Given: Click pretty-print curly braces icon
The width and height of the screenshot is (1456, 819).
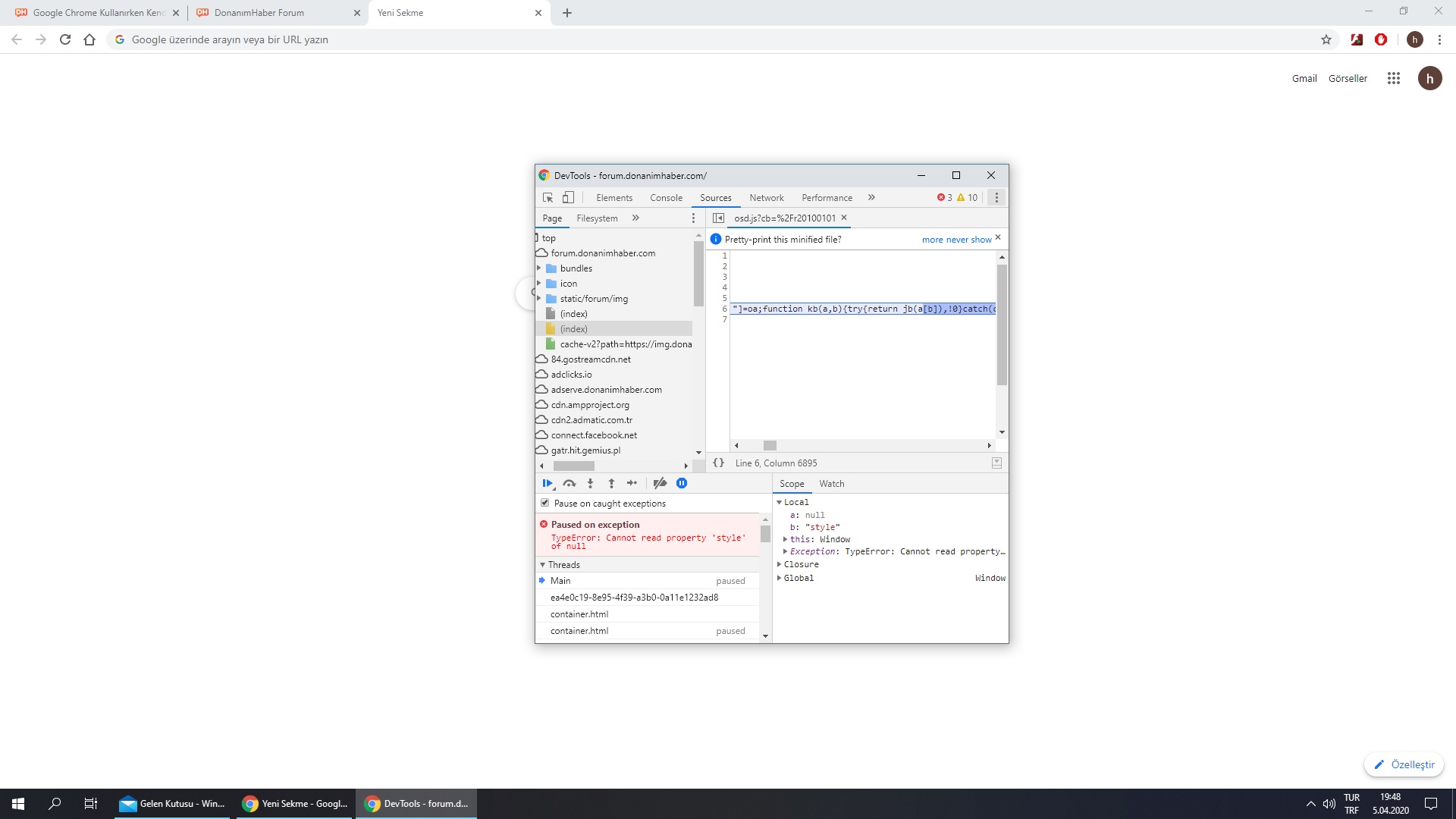Looking at the screenshot, I should pos(718,463).
